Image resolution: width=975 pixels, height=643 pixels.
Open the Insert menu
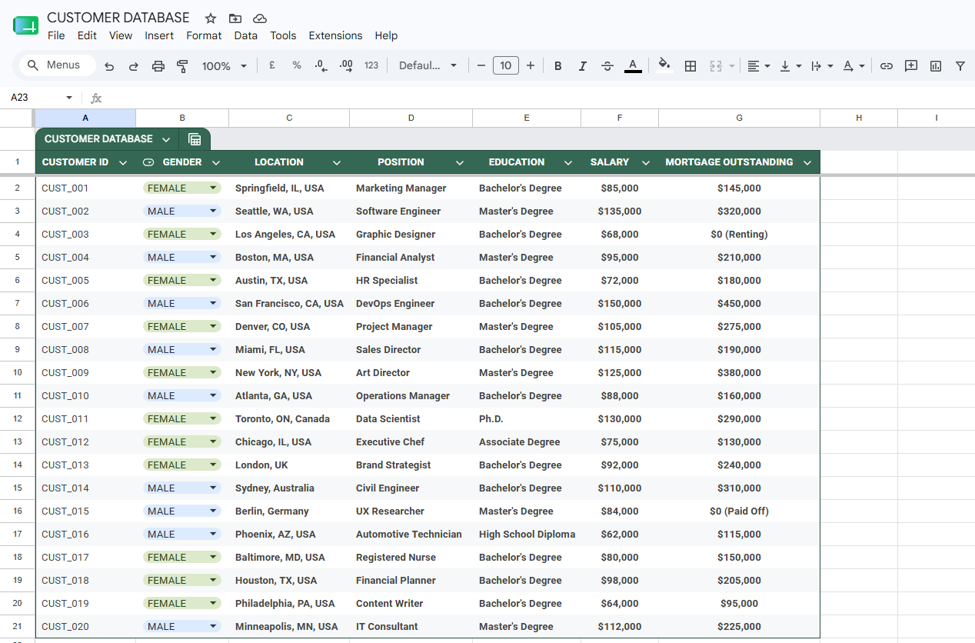tap(159, 35)
